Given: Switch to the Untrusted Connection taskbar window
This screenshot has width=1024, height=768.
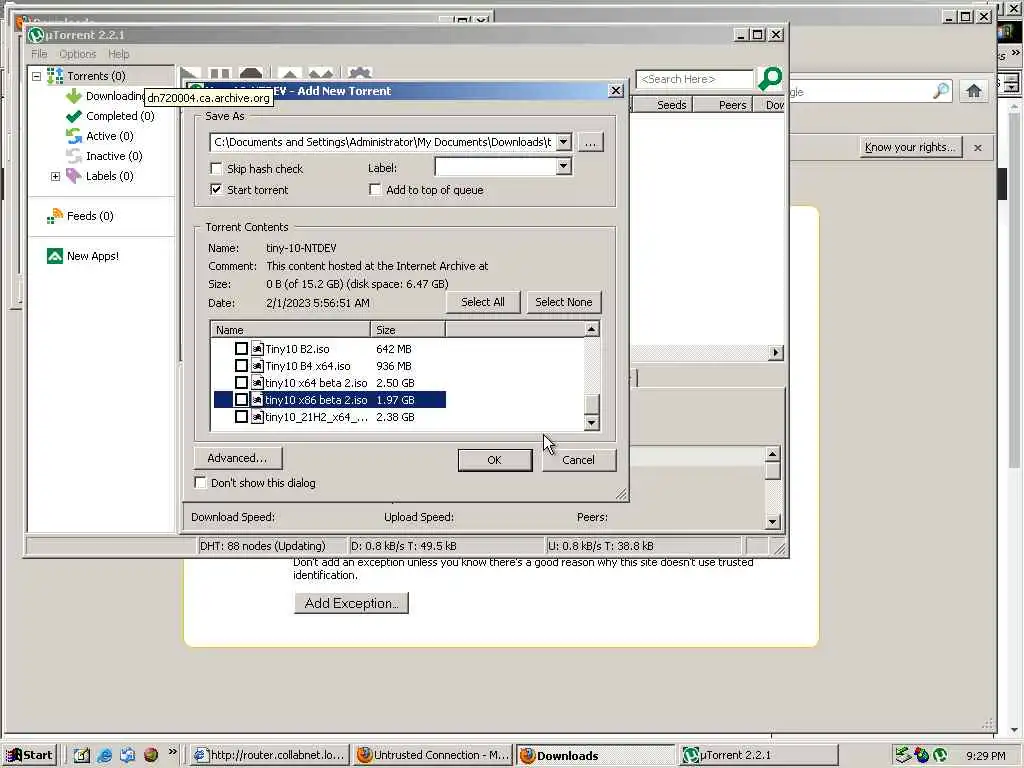Looking at the screenshot, I should pos(434,756).
